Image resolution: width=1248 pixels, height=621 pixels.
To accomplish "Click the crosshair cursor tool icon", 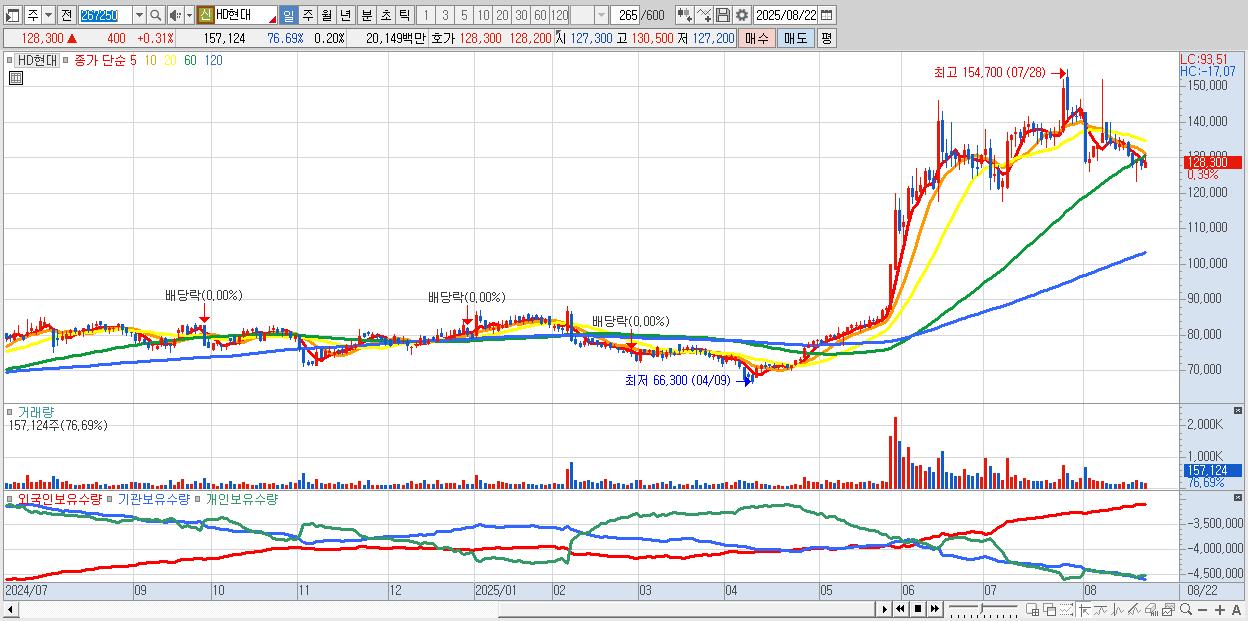I will click(1084, 609).
